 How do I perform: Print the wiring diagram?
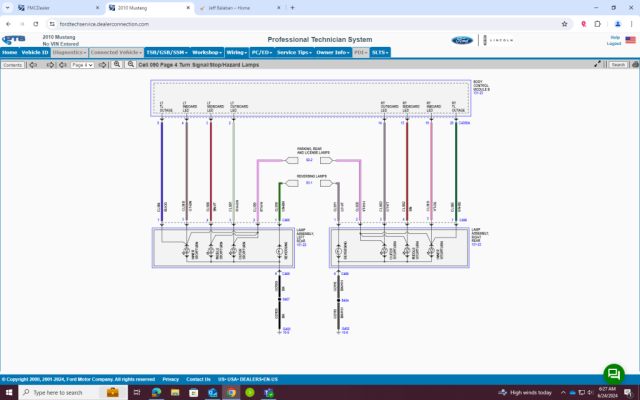point(635,64)
